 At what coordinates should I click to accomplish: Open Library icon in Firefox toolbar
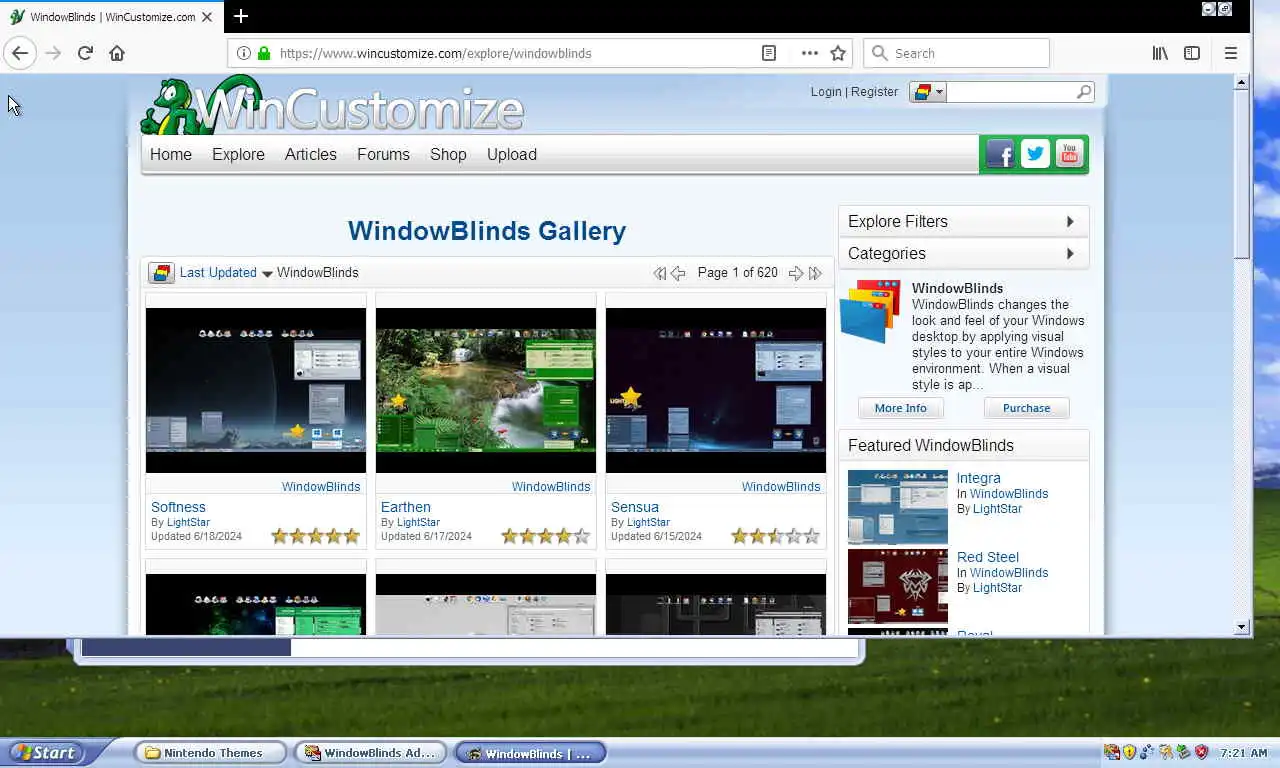[1160, 53]
